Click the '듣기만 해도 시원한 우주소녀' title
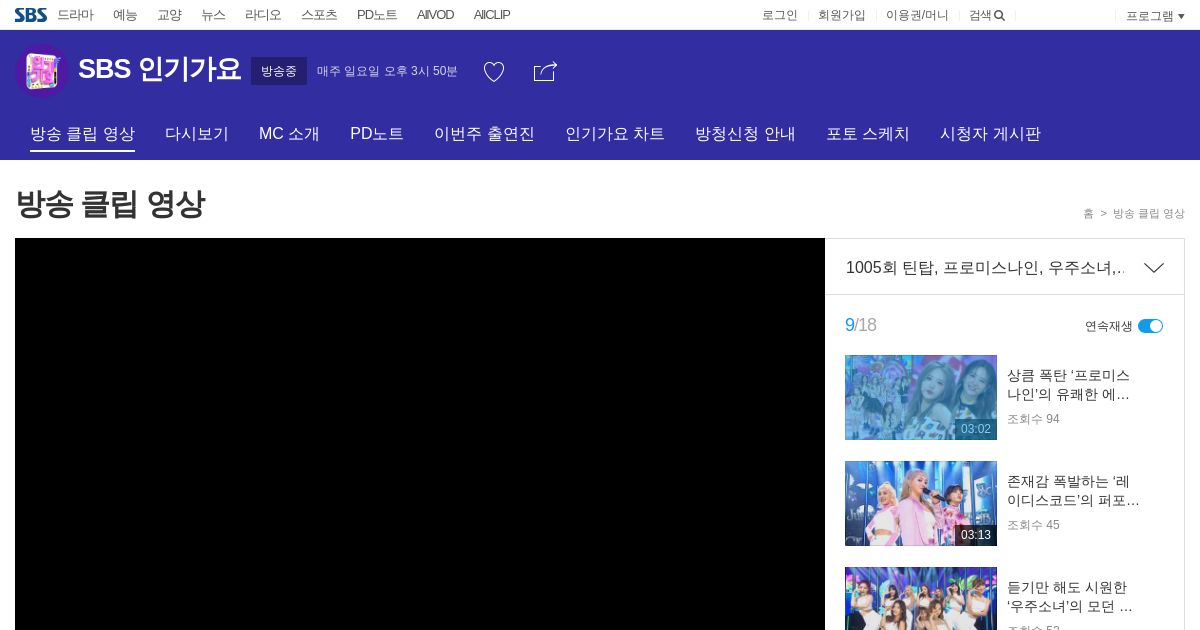This screenshot has width=1200, height=630. 1070,597
